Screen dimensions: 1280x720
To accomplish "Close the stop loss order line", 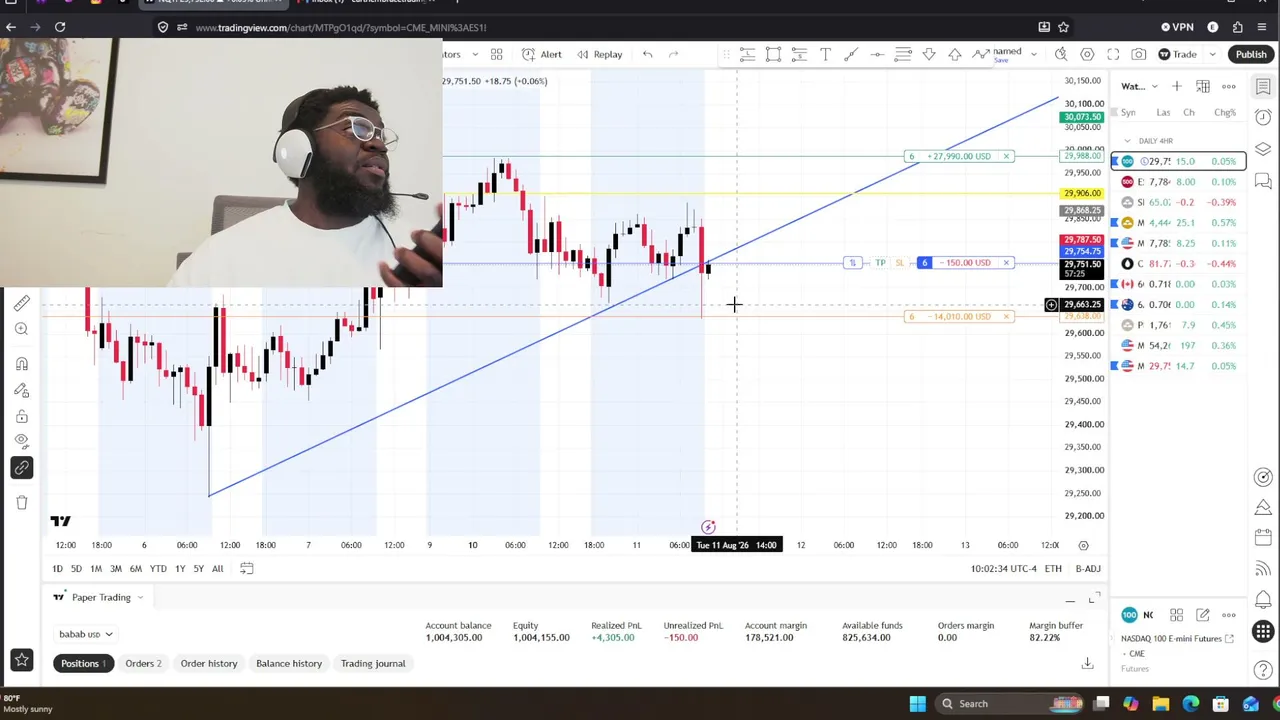I will tap(1007, 317).
